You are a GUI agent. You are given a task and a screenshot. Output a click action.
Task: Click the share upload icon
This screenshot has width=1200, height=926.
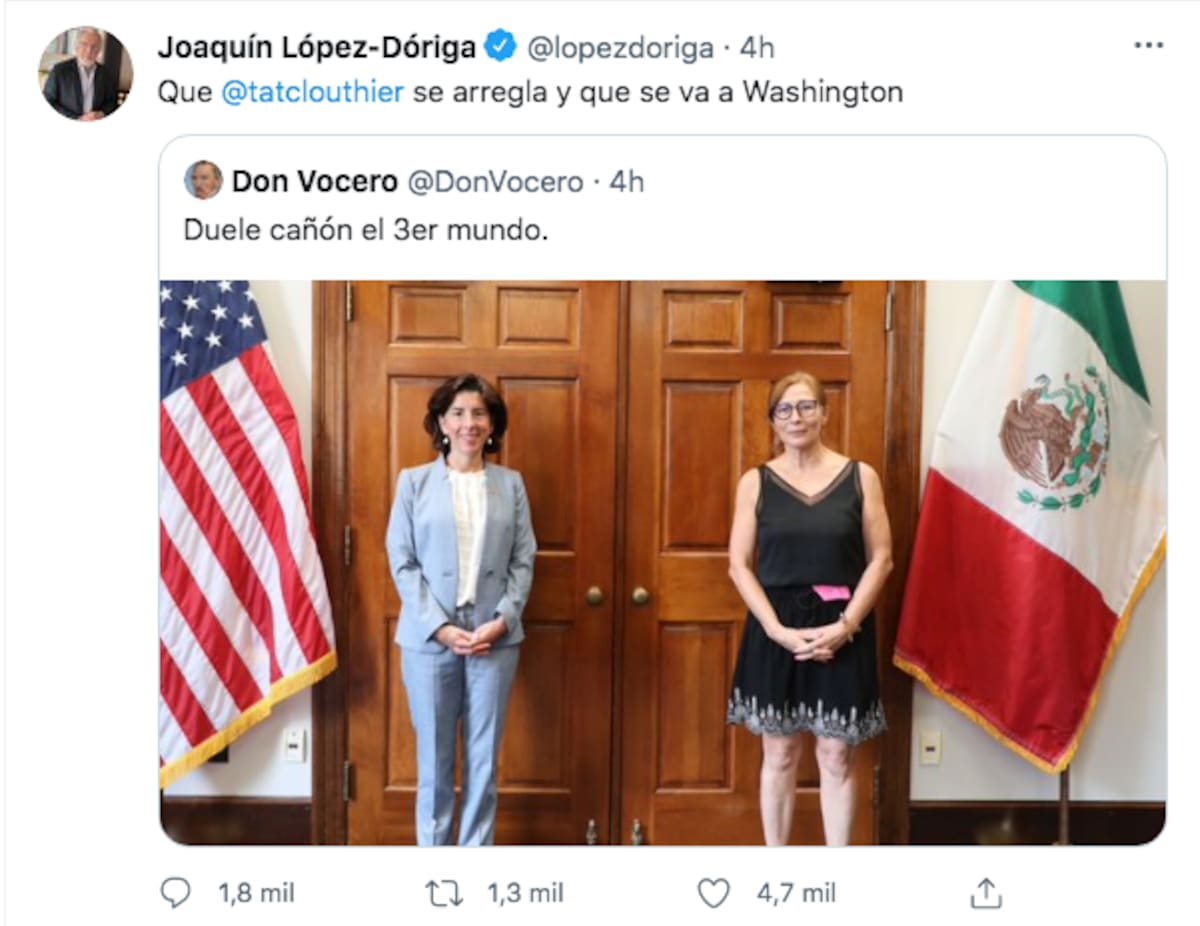[985, 893]
